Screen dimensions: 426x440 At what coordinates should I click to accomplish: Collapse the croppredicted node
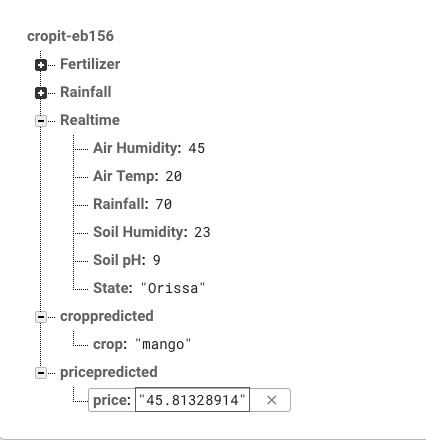coord(41,317)
